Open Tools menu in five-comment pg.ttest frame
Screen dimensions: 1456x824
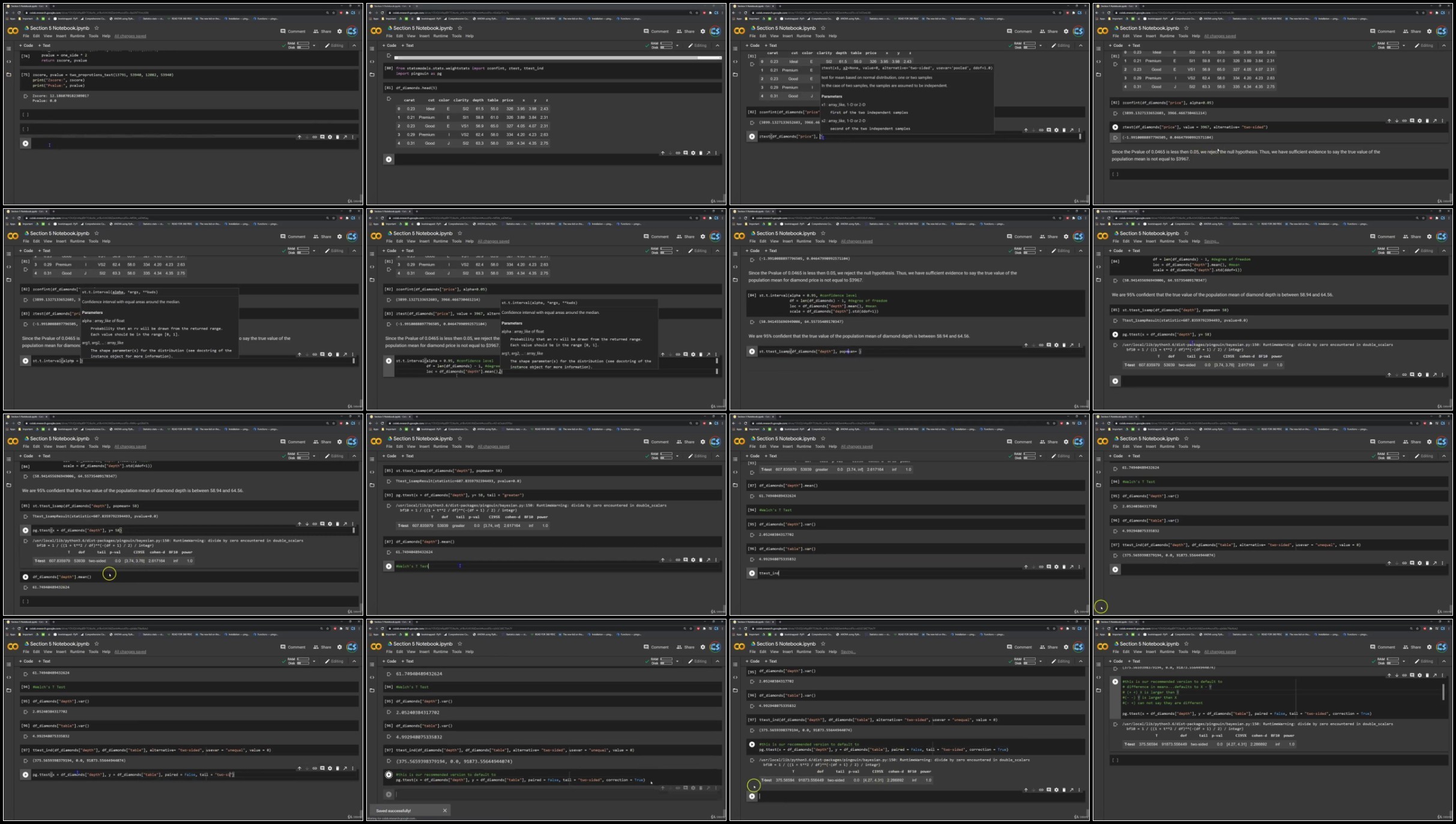pyautogui.click(x=1183, y=652)
